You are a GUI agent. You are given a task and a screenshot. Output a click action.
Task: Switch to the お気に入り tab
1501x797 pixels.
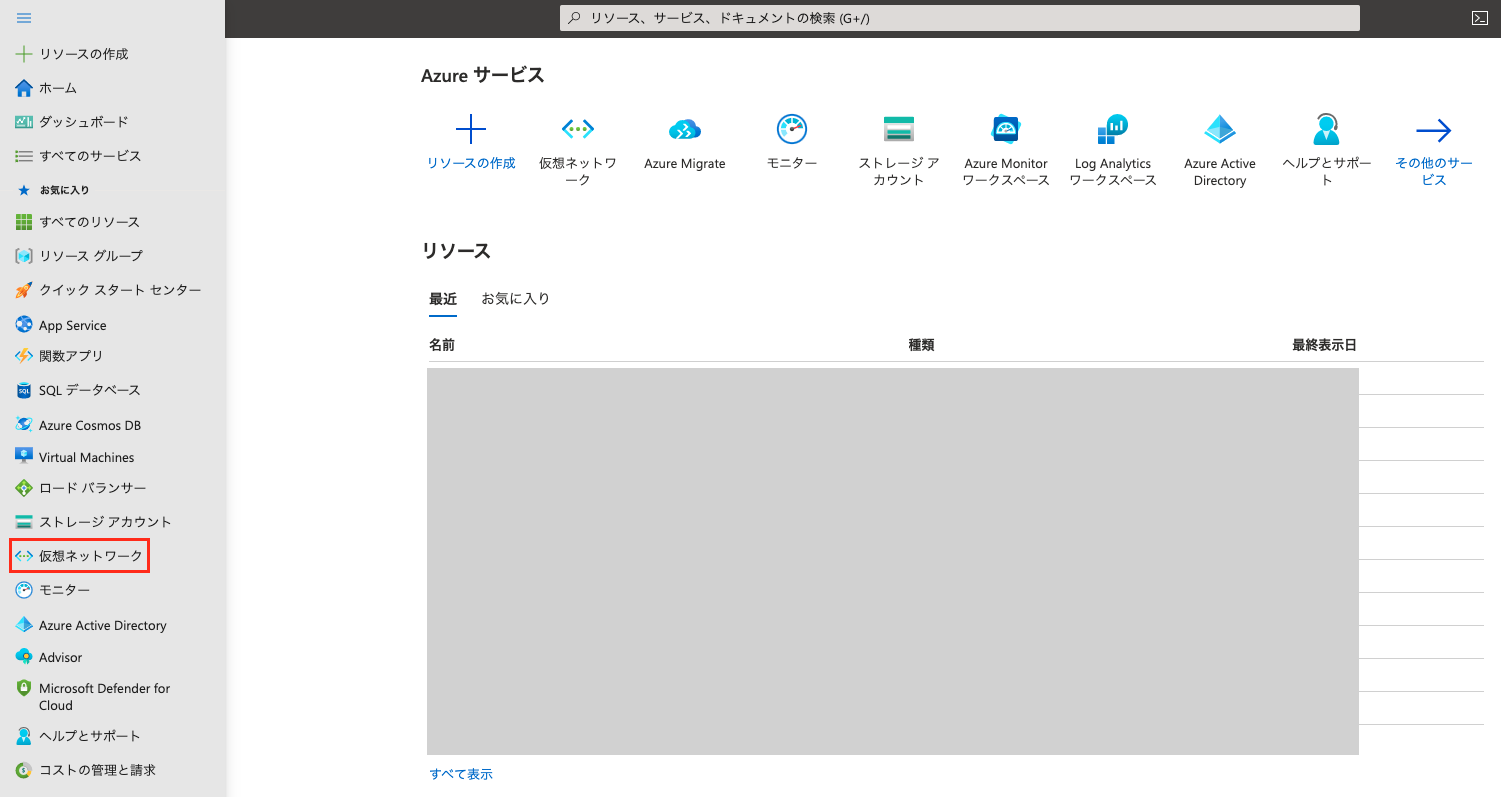515,298
